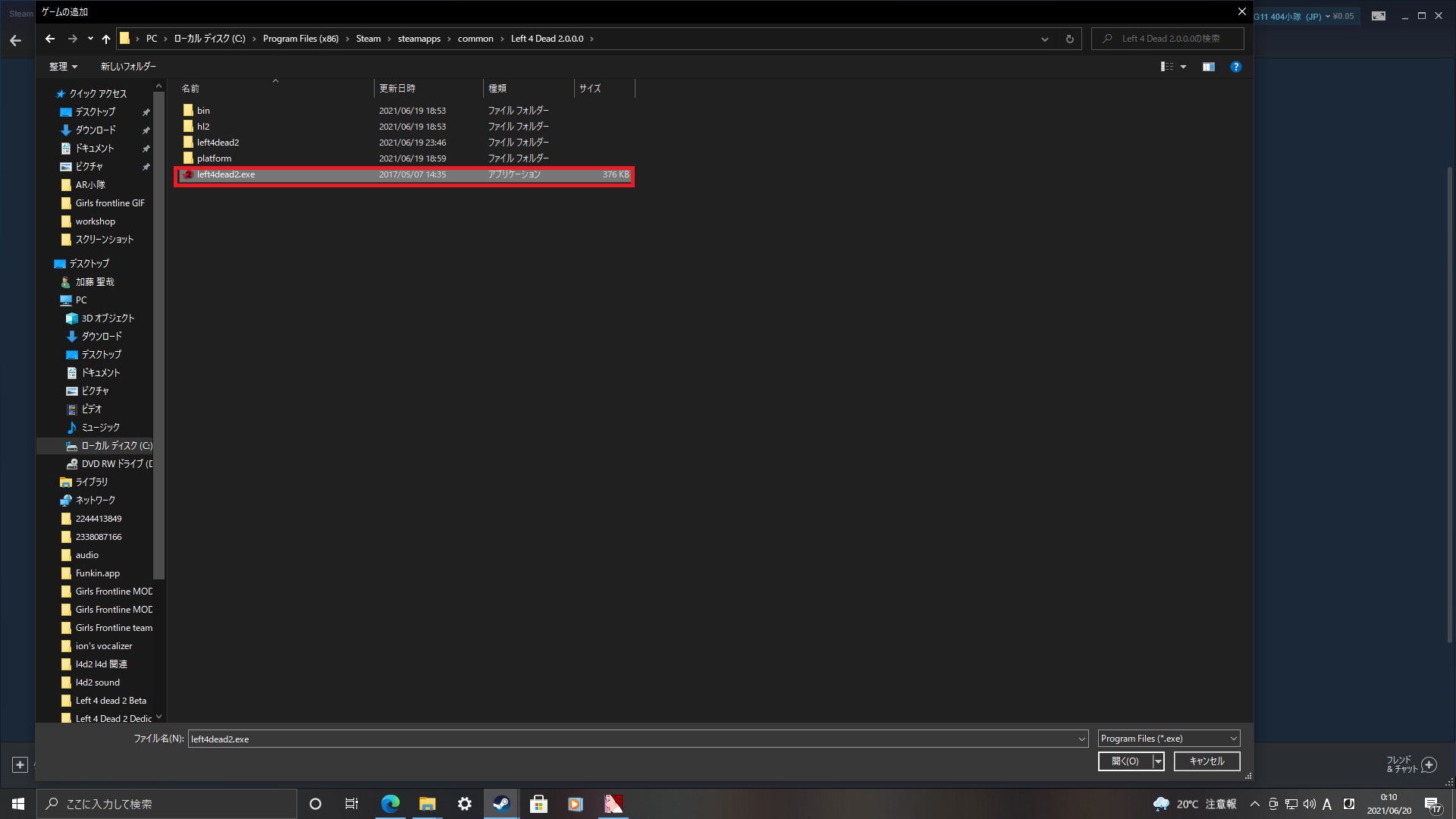The image size is (1456, 819).
Task: Click the Up directory arrow icon
Action: pos(106,39)
